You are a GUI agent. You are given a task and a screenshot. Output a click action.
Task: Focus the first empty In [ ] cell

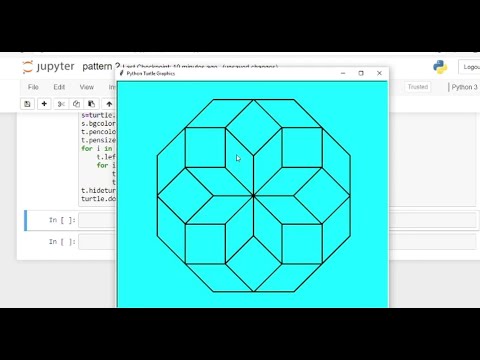point(277,220)
